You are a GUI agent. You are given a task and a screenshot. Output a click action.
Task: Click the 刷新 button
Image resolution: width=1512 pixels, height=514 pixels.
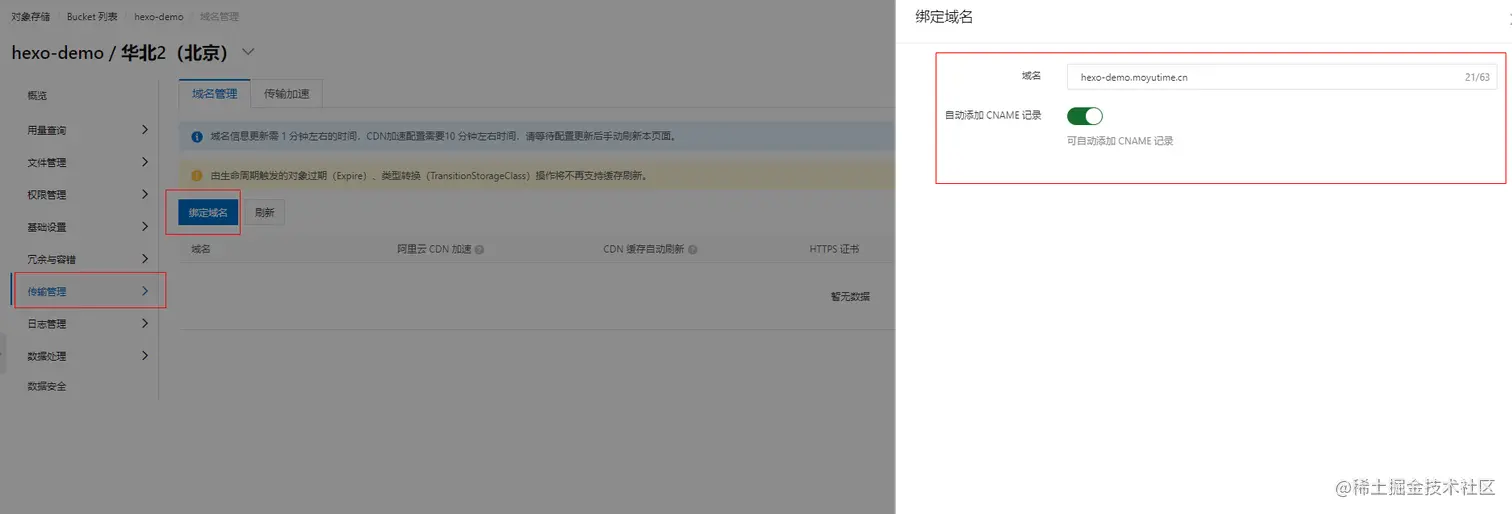pos(265,213)
